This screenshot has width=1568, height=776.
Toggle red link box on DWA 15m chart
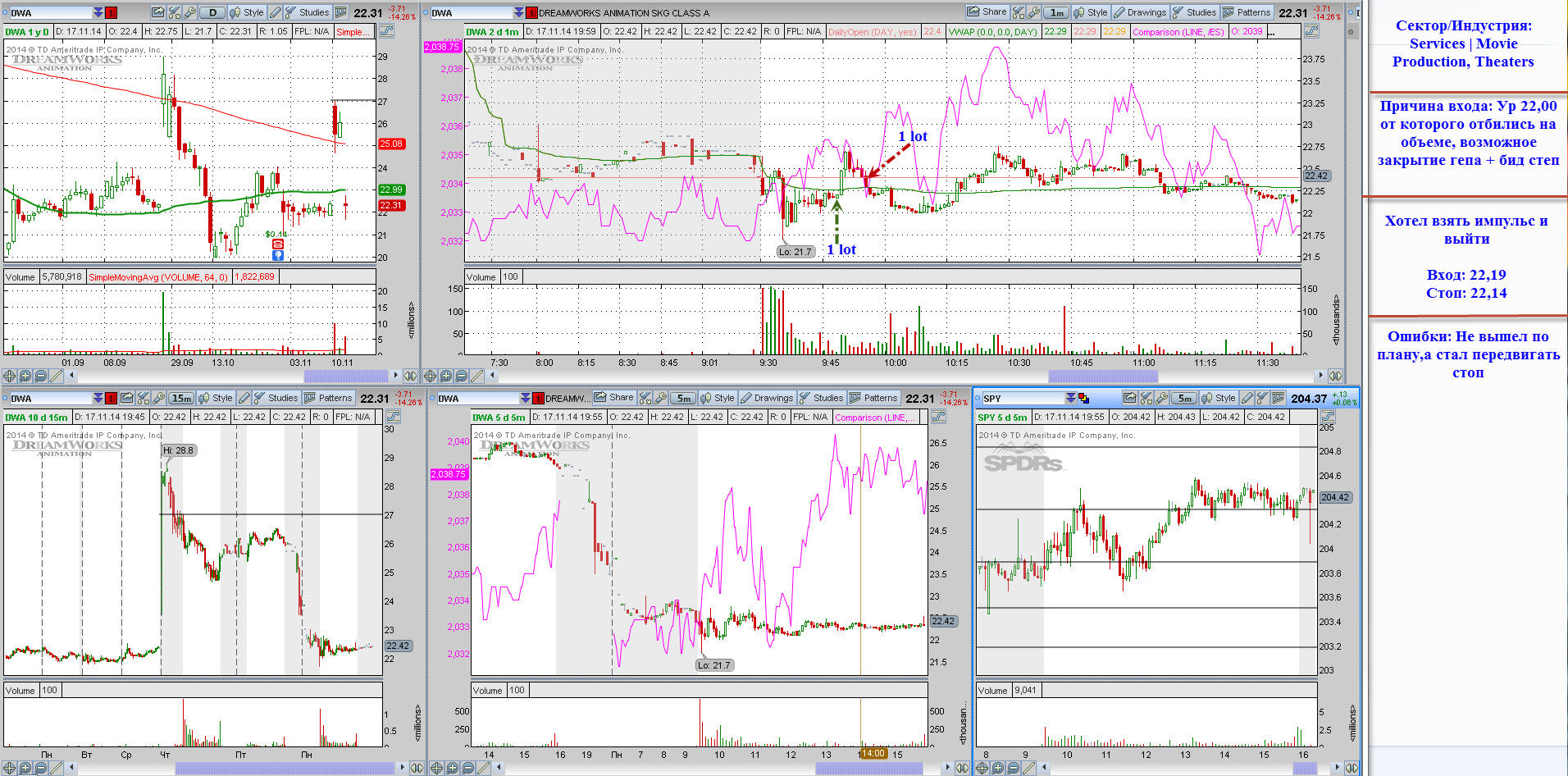111,398
